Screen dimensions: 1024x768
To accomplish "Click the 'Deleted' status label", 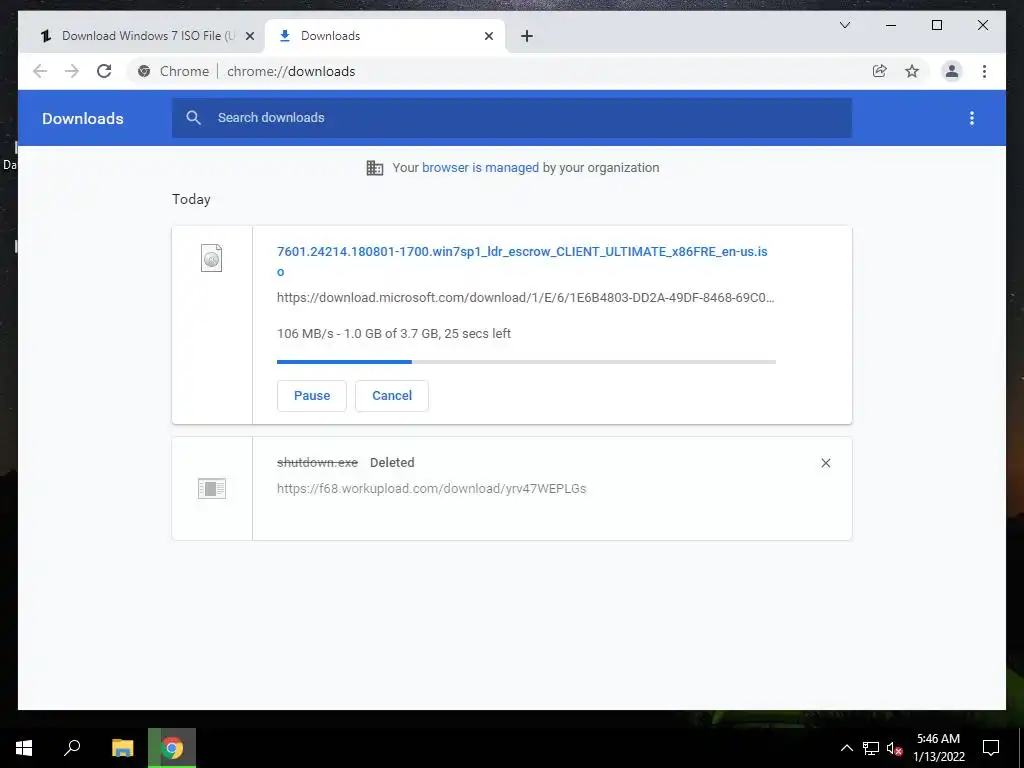I will [392, 462].
